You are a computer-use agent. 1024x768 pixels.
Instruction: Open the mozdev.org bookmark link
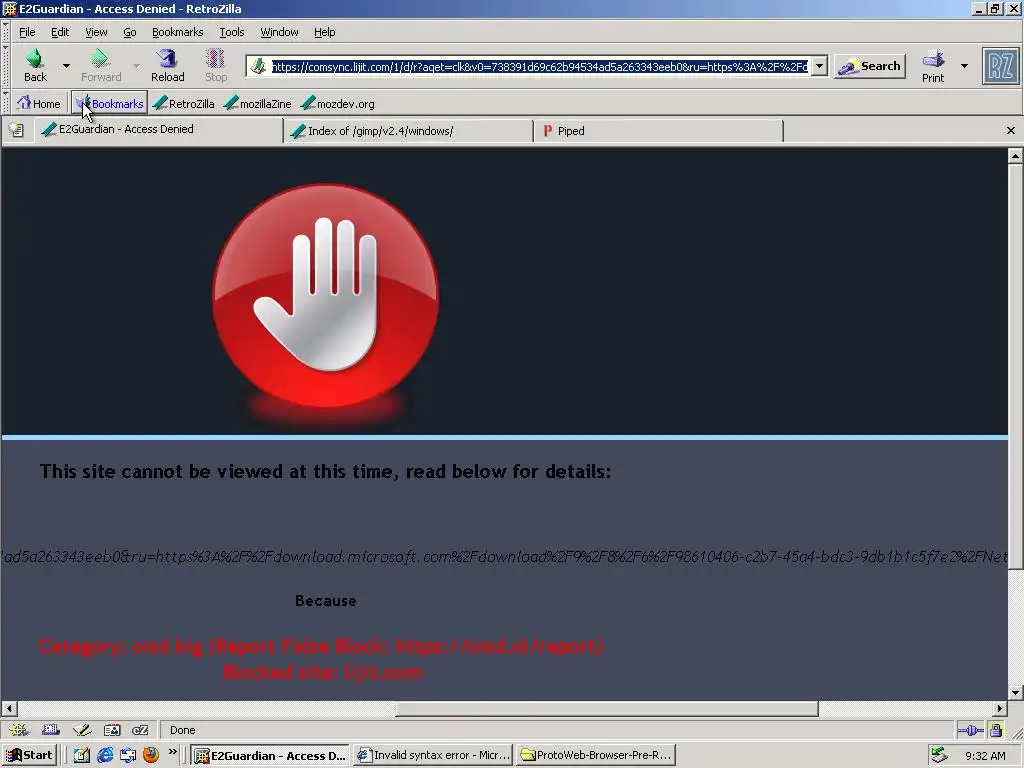point(338,103)
